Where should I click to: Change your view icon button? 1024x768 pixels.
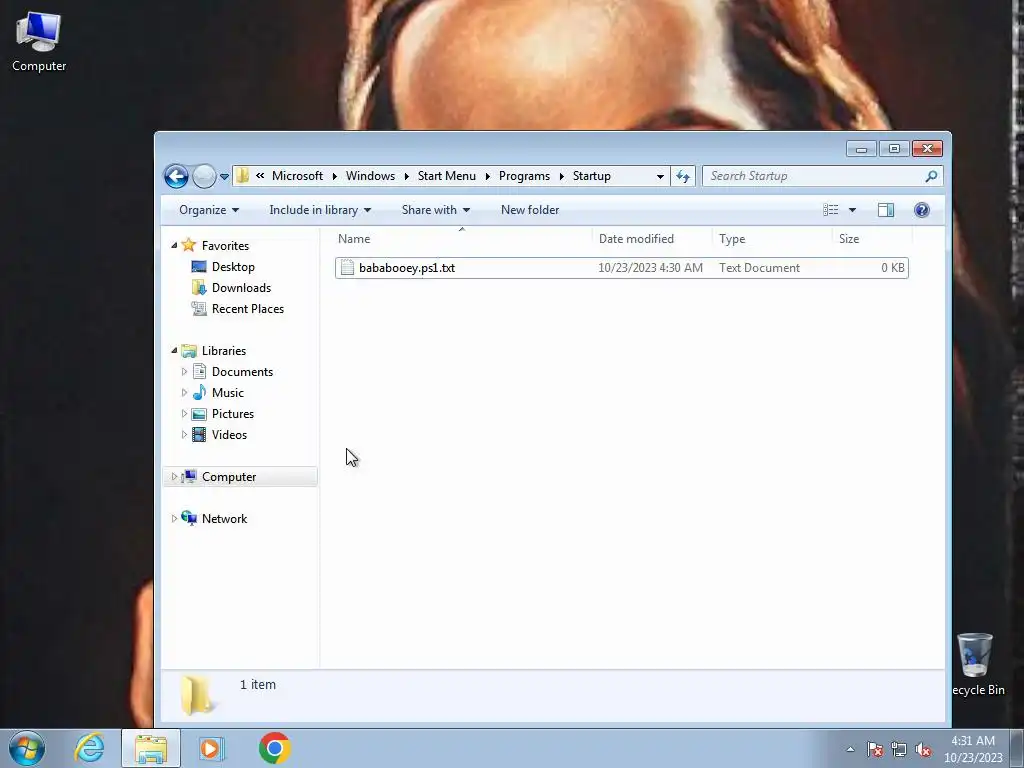[x=831, y=210]
